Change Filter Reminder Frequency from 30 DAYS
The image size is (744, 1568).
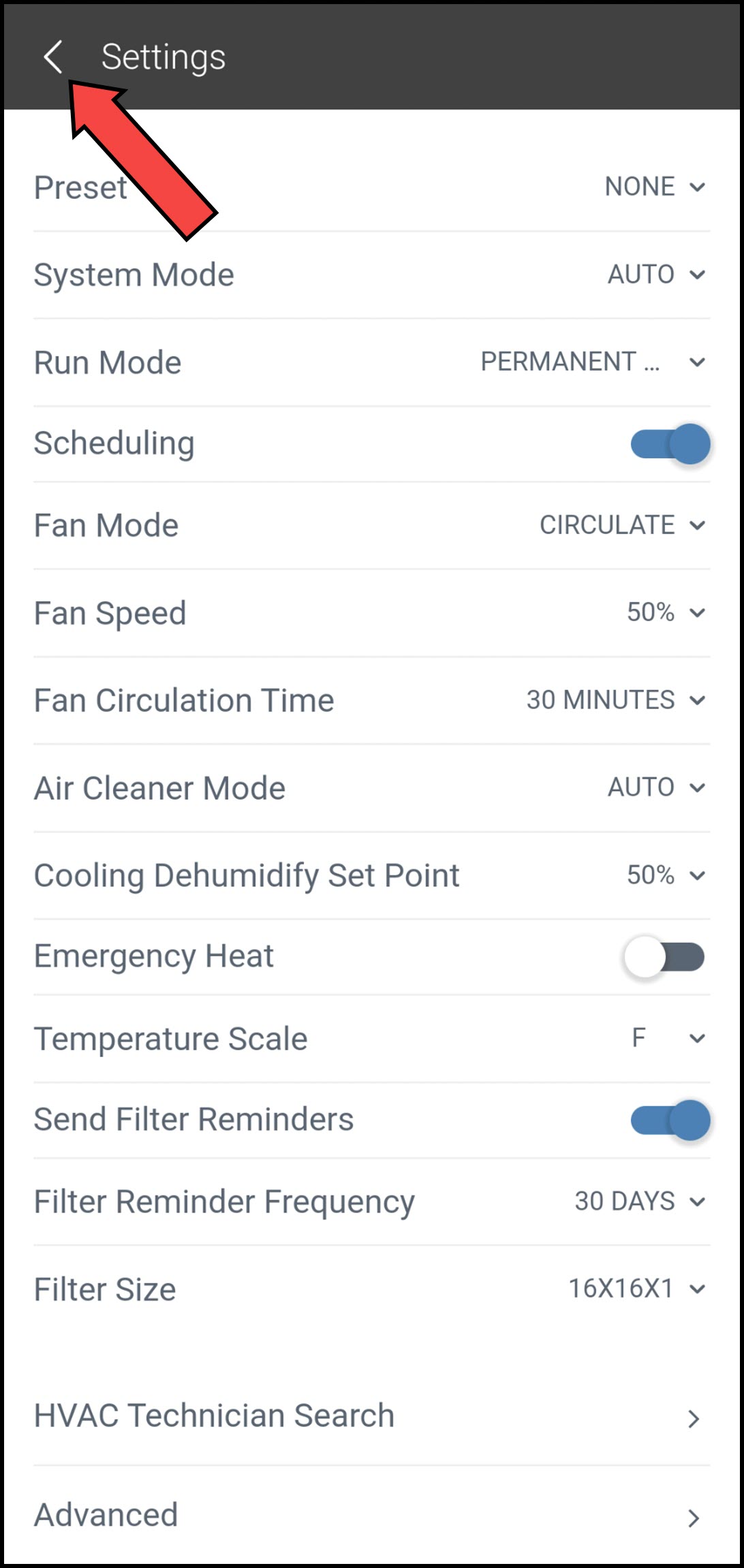click(639, 1202)
